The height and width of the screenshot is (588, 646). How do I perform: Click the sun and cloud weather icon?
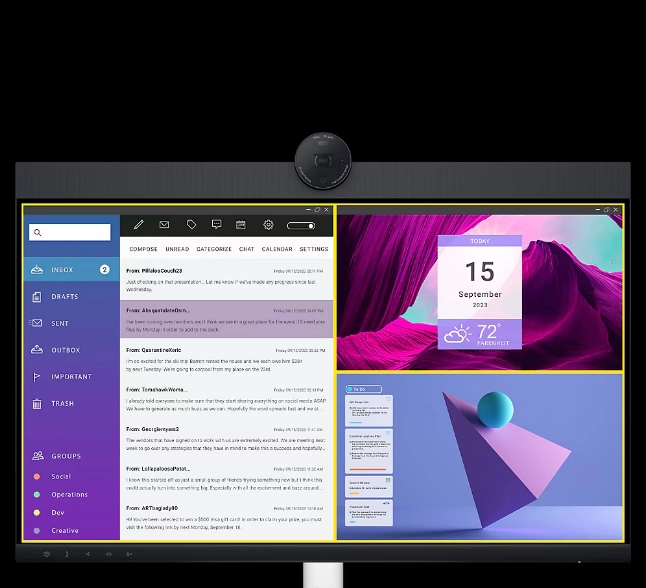[457, 334]
